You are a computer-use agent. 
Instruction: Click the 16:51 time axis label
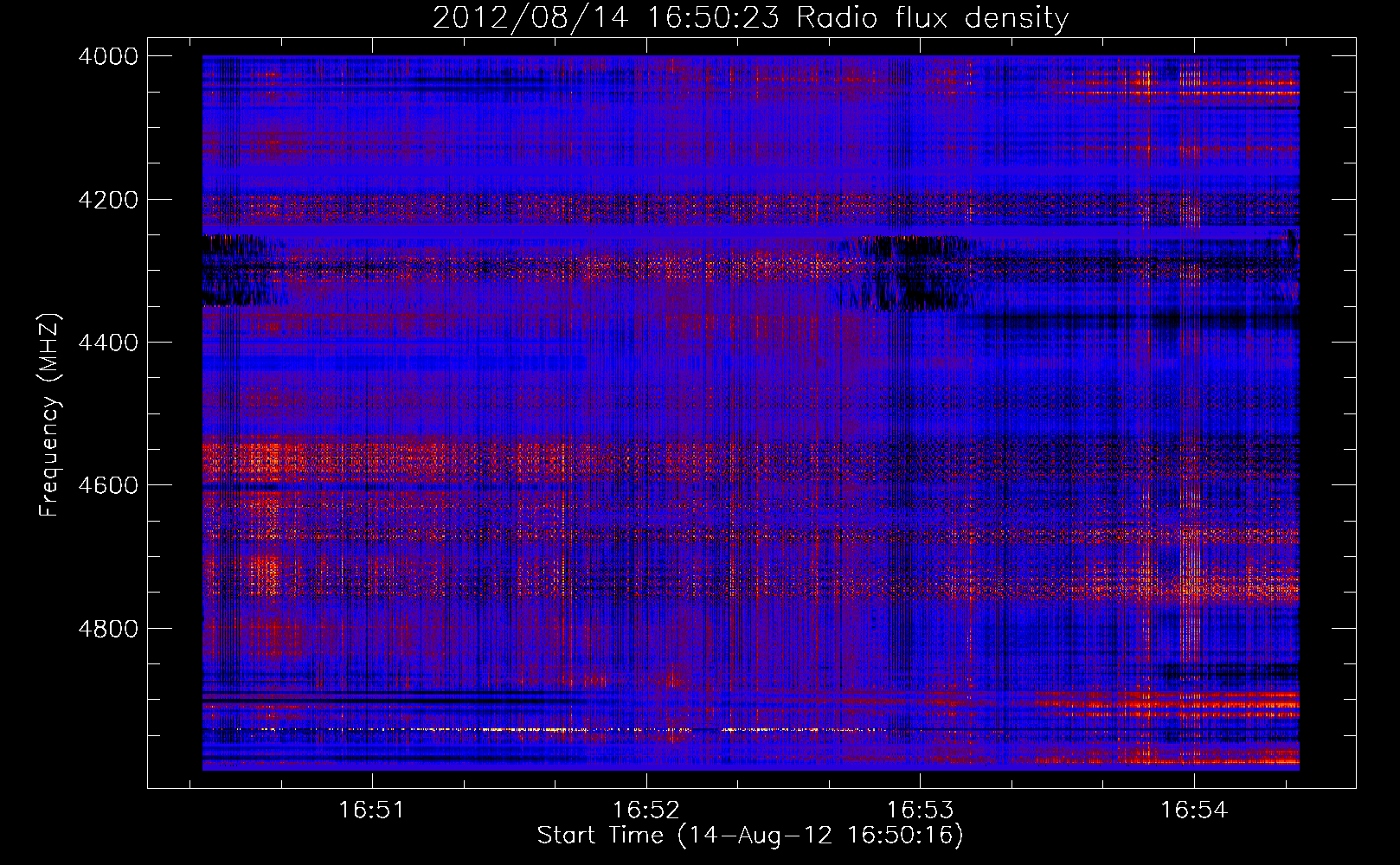[372, 811]
